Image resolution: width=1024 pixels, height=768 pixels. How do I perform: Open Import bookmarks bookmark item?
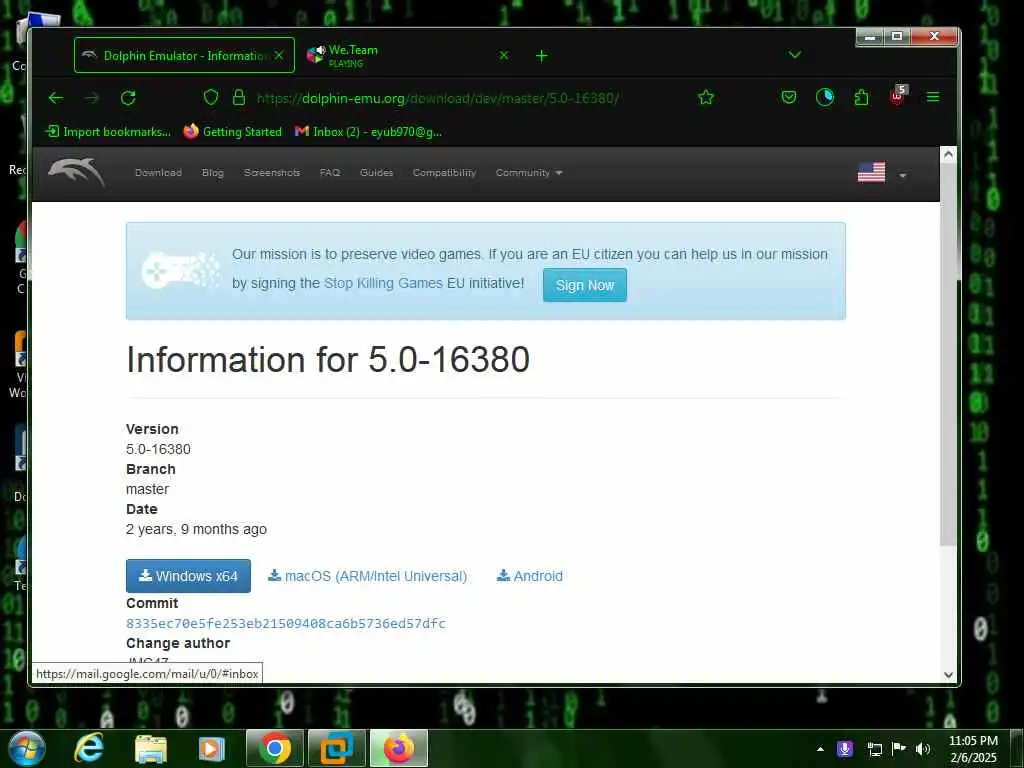pos(108,132)
